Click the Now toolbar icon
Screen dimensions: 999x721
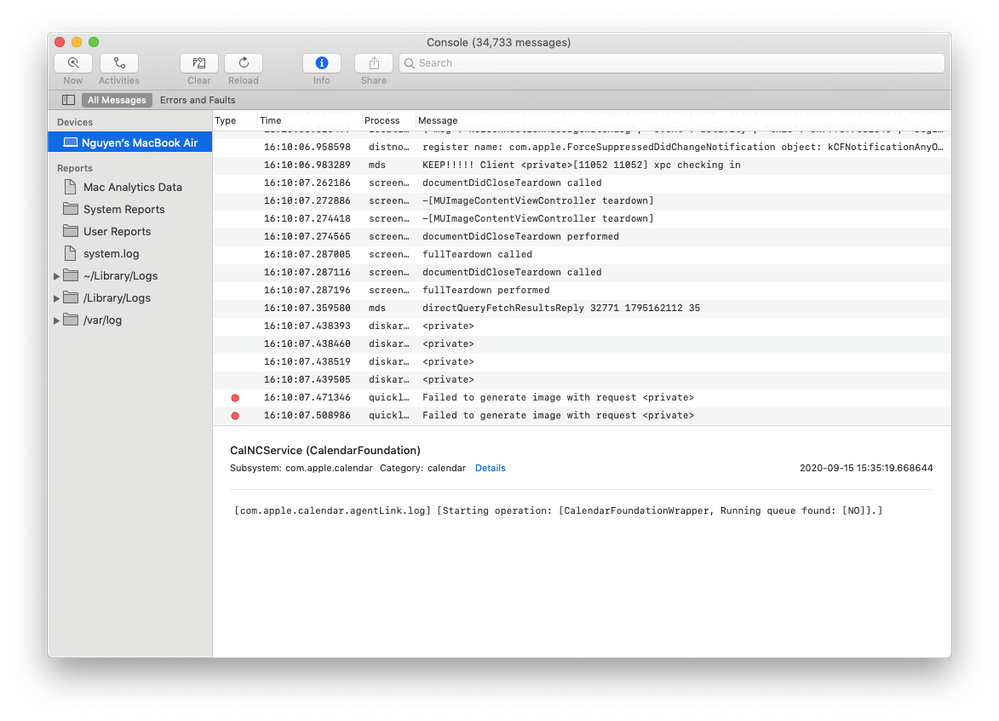point(73,63)
